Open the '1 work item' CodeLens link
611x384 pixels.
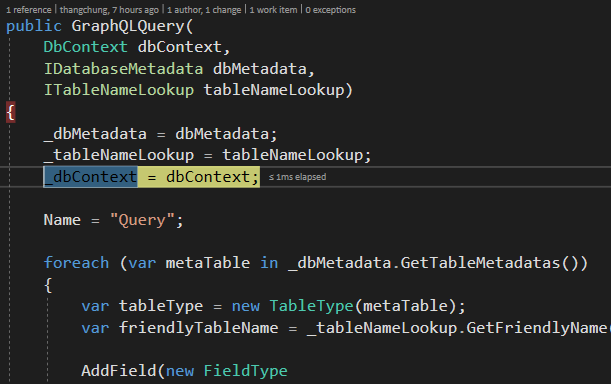click(273, 10)
